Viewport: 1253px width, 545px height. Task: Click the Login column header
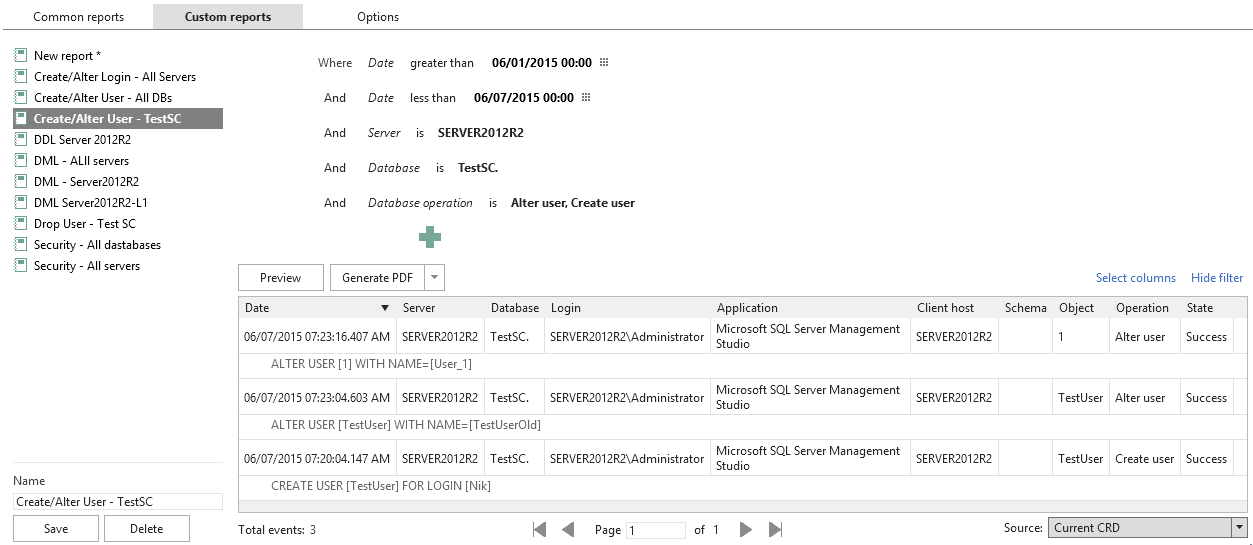click(628, 308)
